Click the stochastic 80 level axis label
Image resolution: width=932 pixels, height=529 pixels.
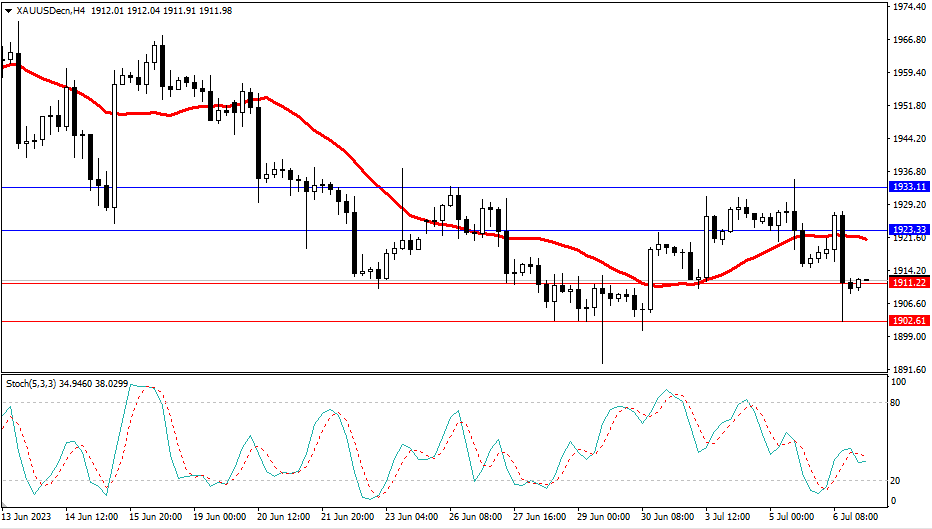pyautogui.click(x=898, y=403)
